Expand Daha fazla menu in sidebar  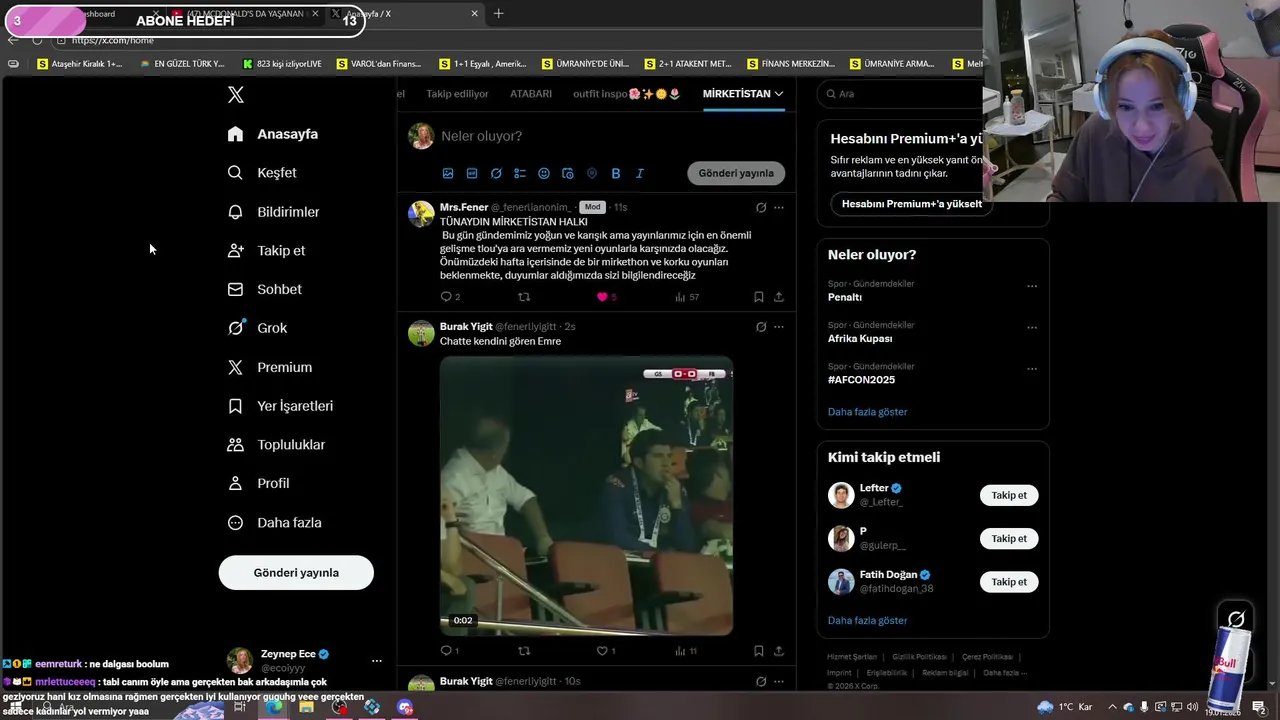click(275, 522)
